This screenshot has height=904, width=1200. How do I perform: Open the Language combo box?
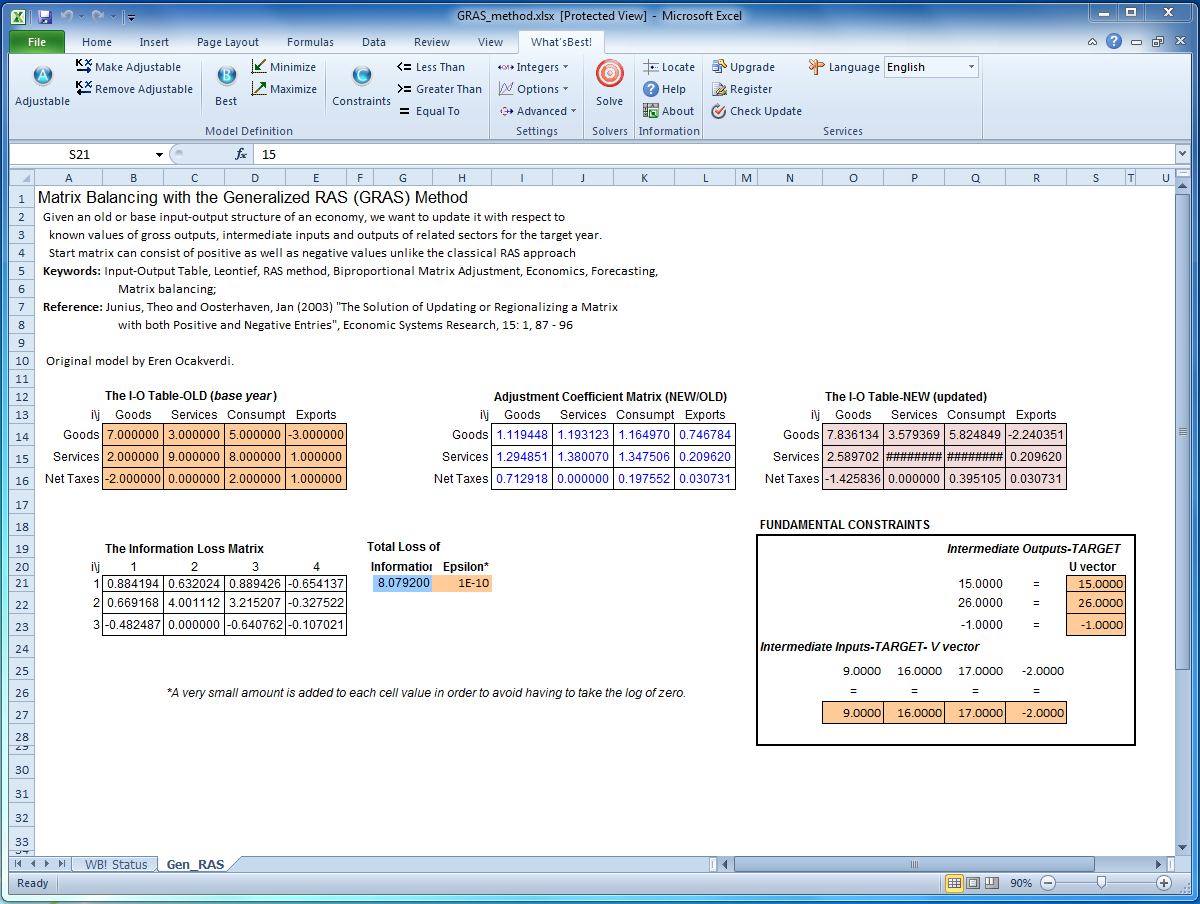click(x=931, y=67)
